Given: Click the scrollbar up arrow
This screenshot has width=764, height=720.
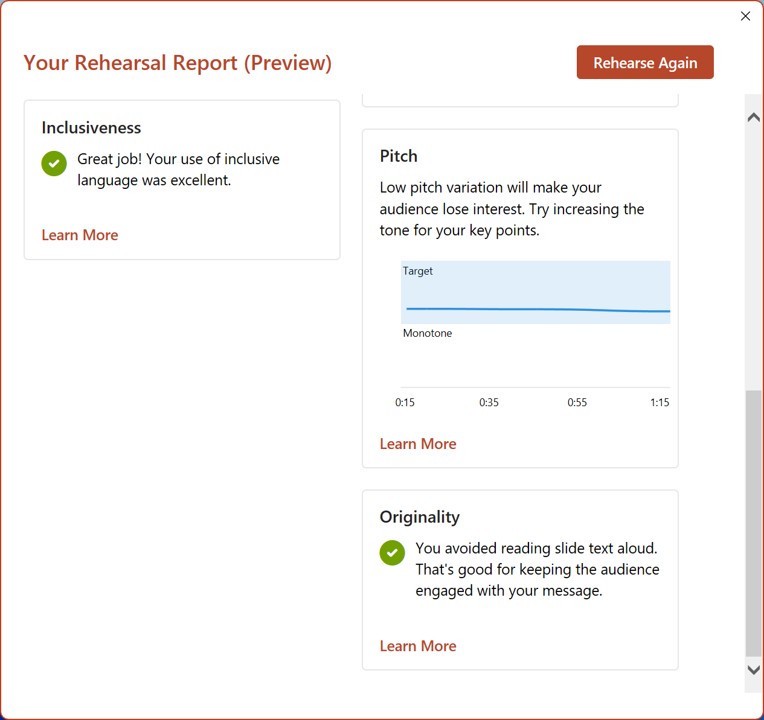Looking at the screenshot, I should tap(754, 118).
